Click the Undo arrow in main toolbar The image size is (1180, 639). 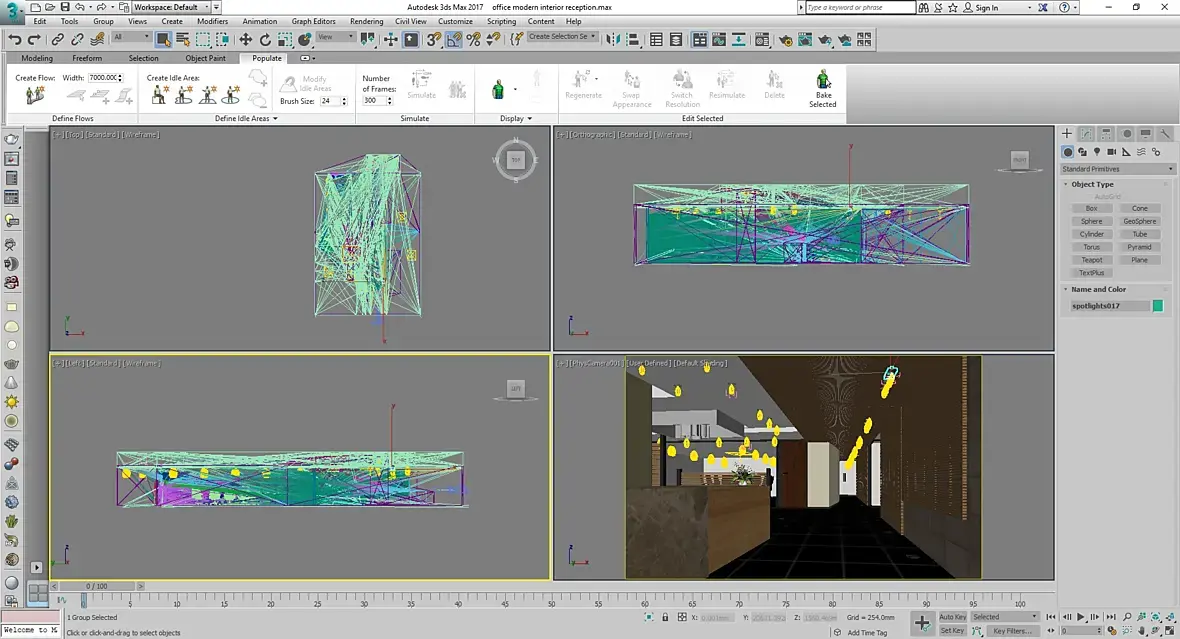[x=15, y=40]
